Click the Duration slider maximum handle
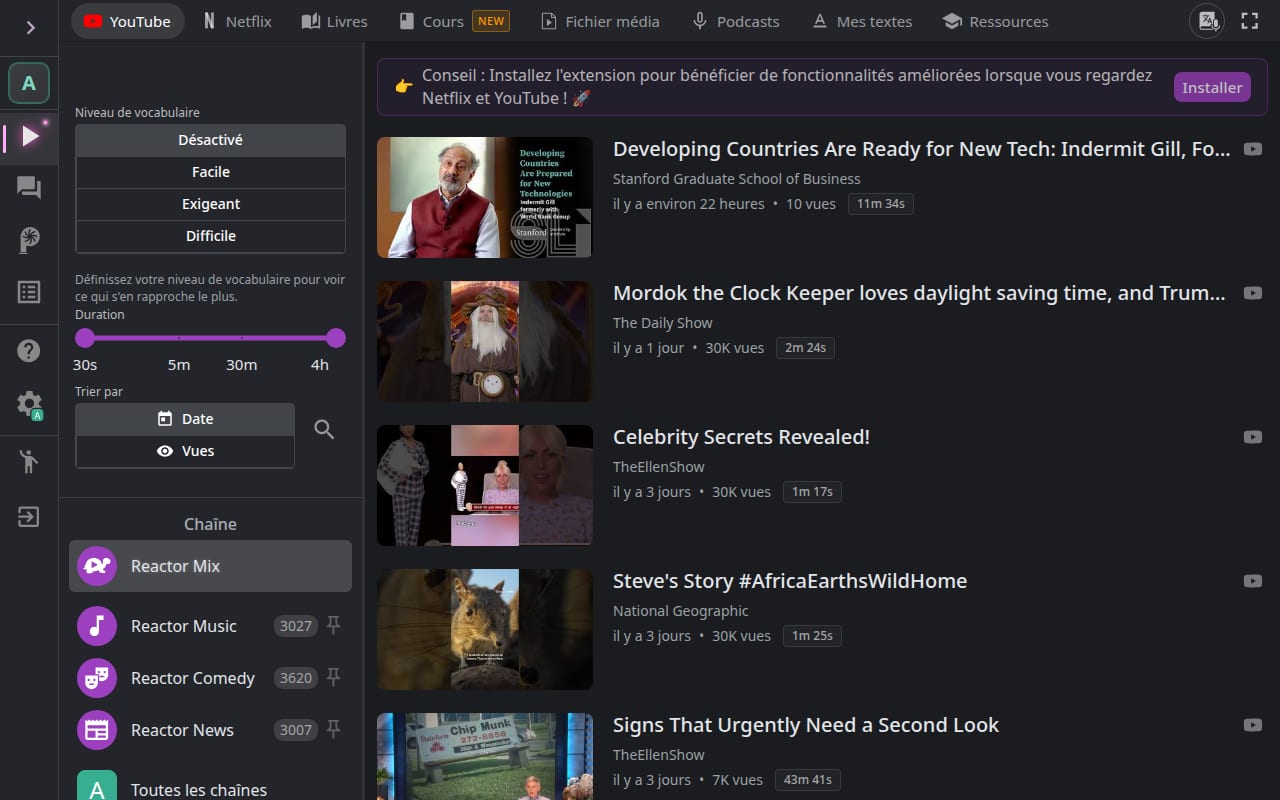The height and width of the screenshot is (800, 1280). (336, 338)
